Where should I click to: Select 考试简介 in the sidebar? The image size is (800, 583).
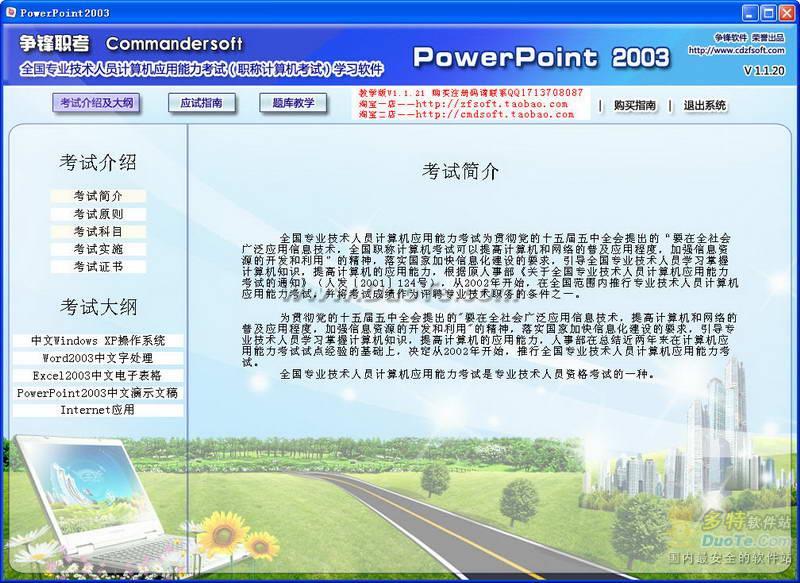tap(98, 196)
